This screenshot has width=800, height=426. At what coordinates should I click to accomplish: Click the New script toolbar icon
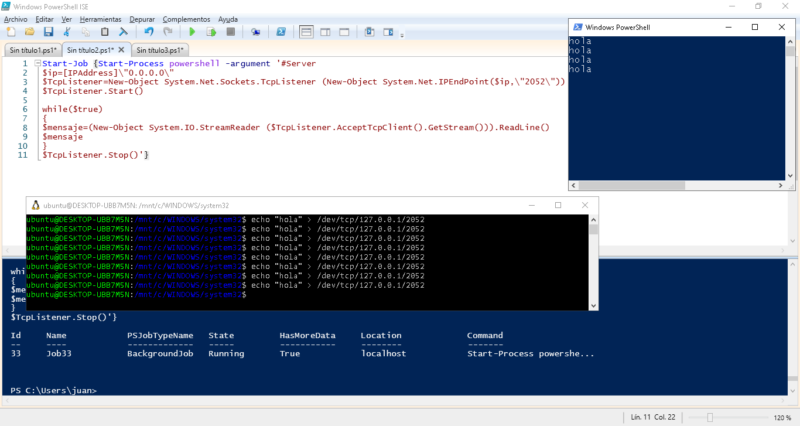click(10, 32)
